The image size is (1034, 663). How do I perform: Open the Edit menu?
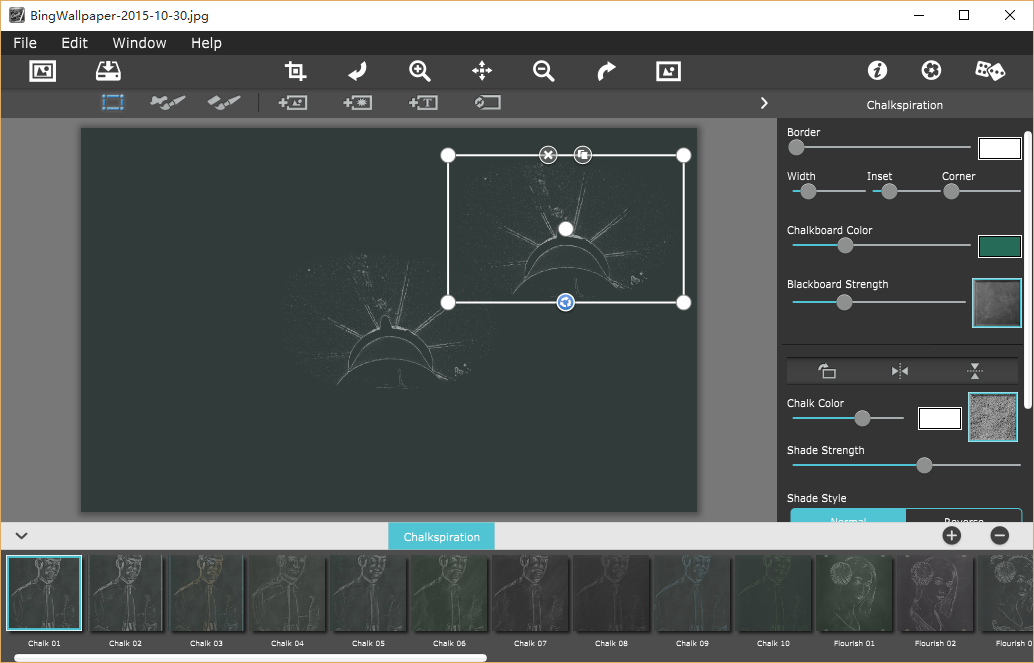pyautogui.click(x=74, y=43)
